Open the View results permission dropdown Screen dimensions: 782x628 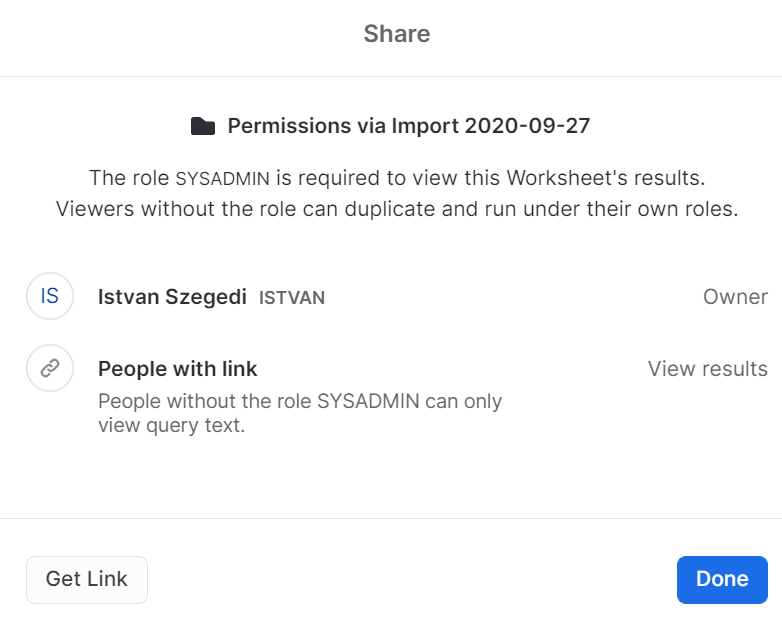click(707, 369)
